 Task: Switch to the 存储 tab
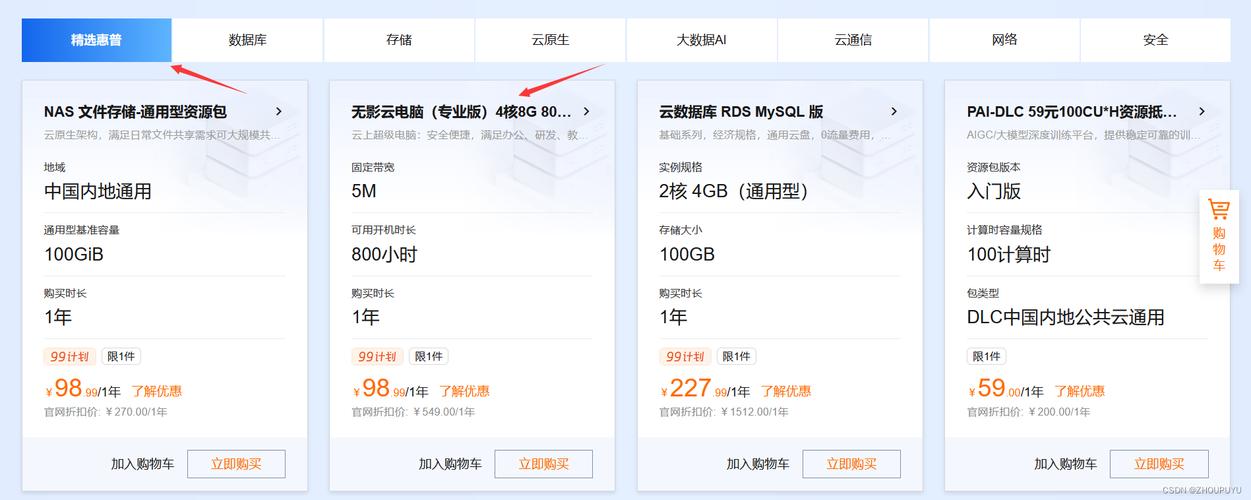(399, 40)
